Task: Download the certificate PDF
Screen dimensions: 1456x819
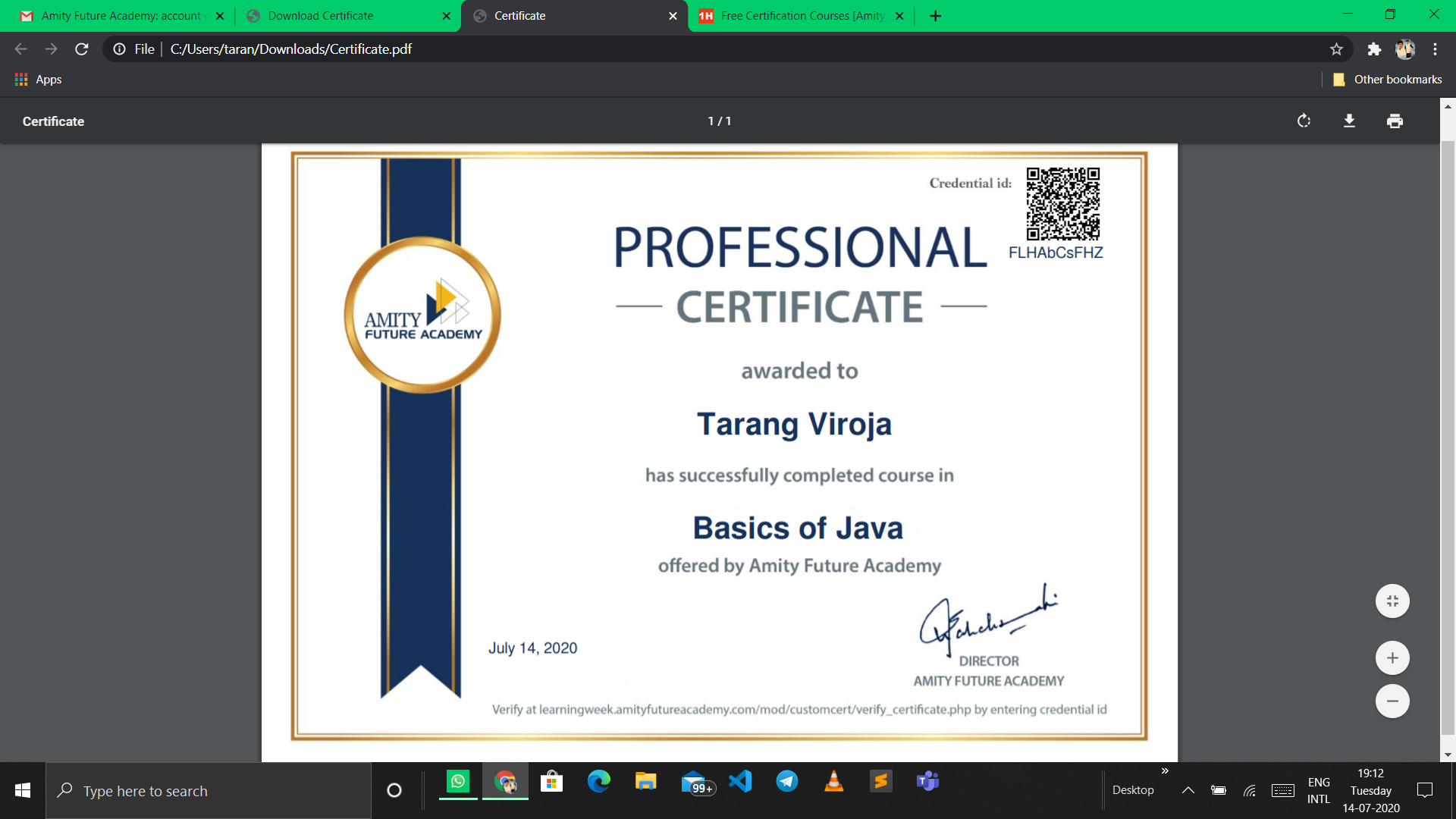Action: [1349, 121]
